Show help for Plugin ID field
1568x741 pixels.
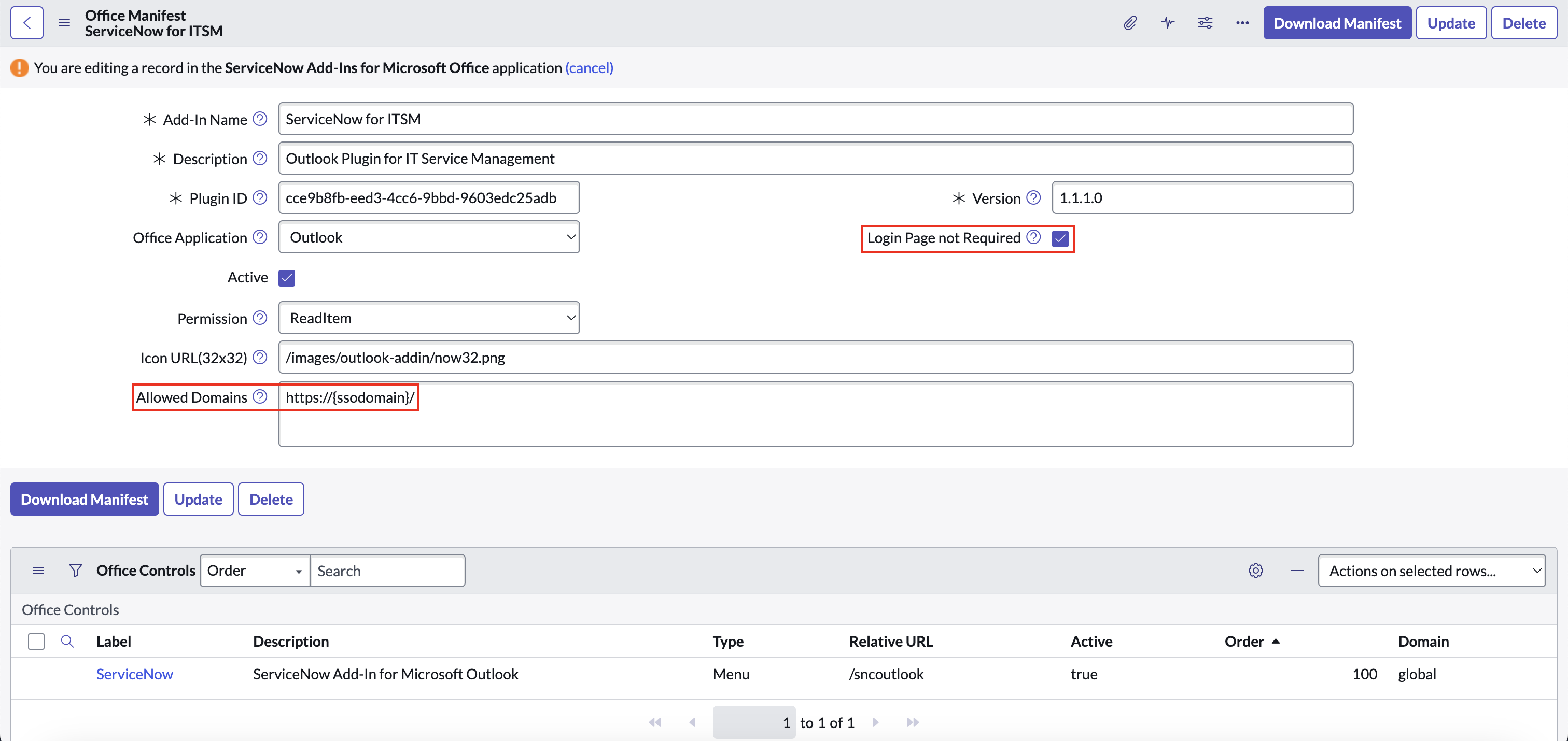click(x=260, y=198)
